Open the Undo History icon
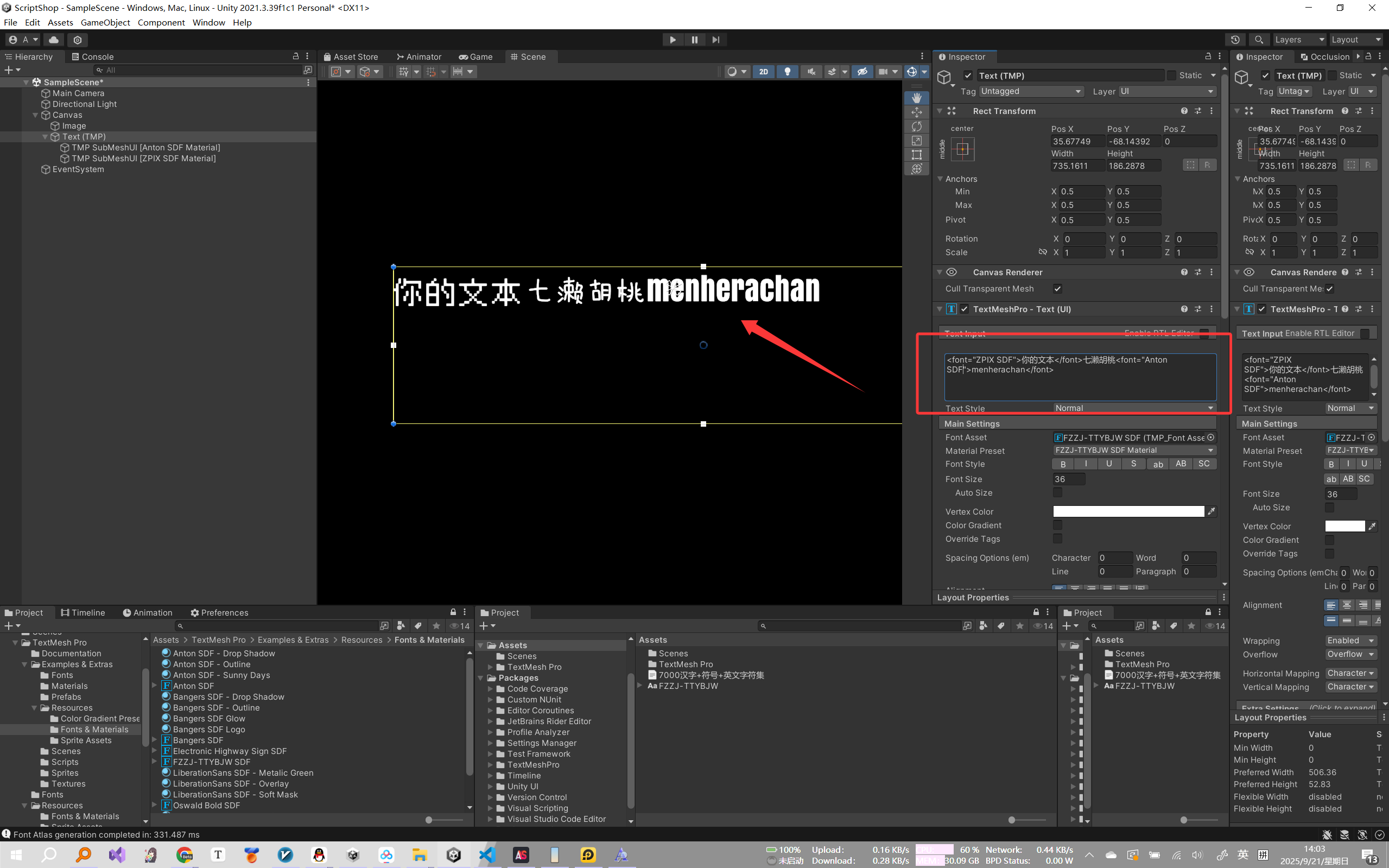This screenshot has height=868, width=1389. click(x=1235, y=40)
